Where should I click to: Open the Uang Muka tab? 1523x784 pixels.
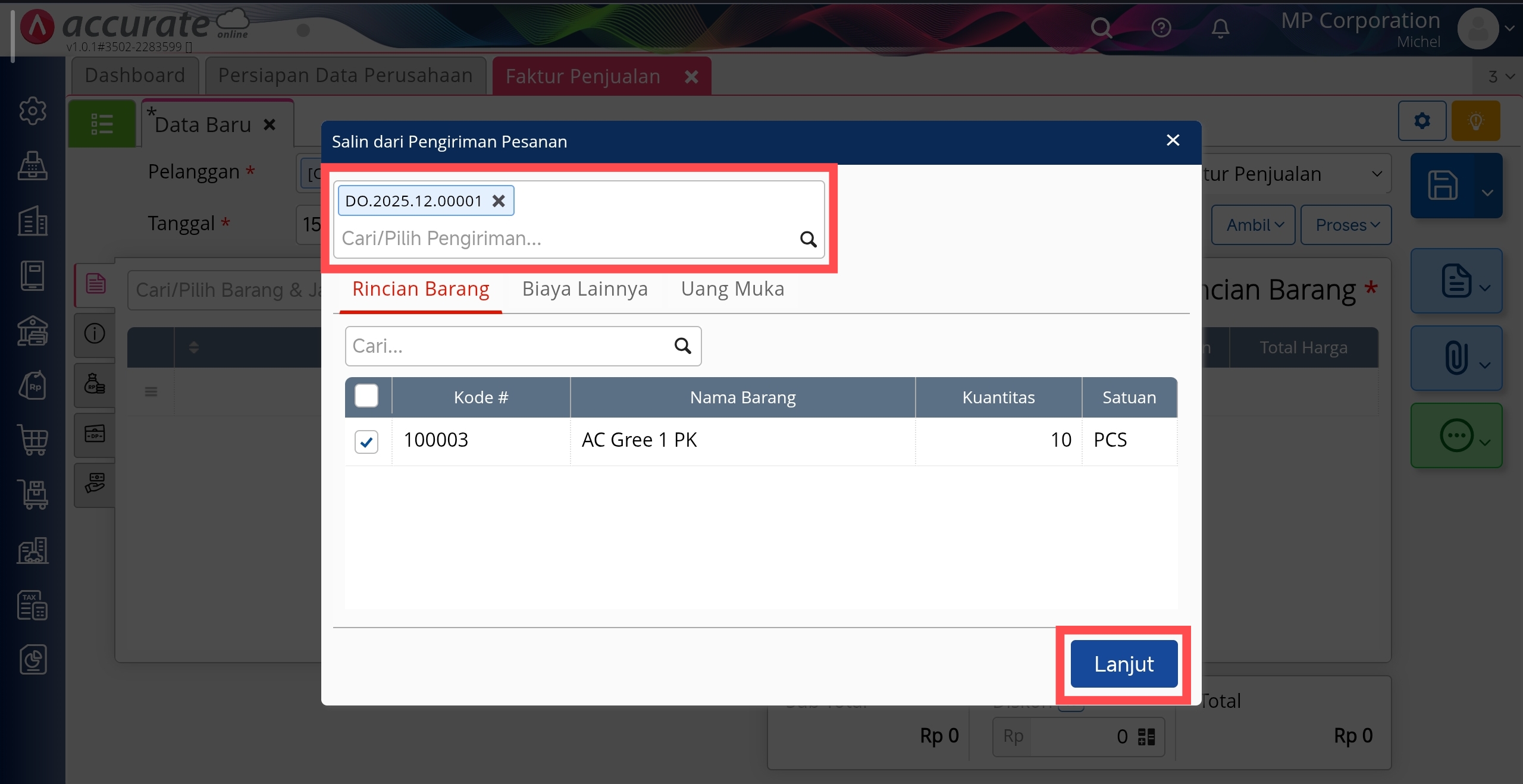(732, 289)
